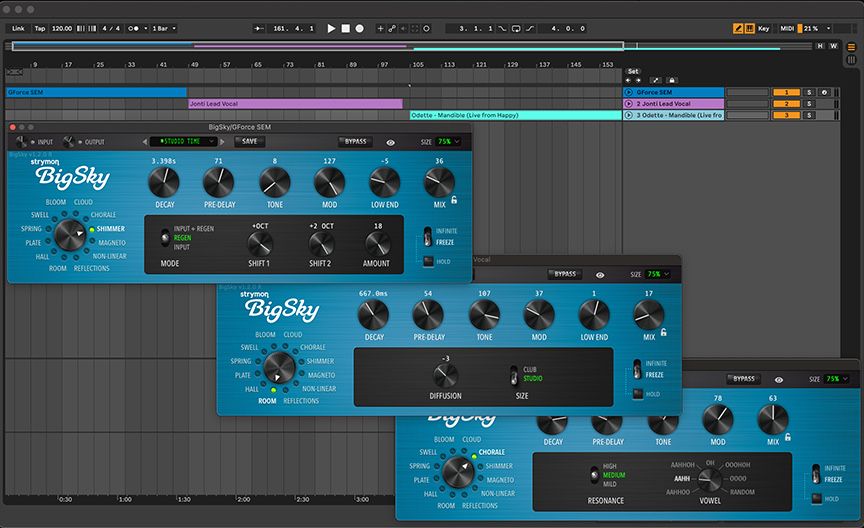
Task: Toggle track 2 activator button
Action: (786, 104)
